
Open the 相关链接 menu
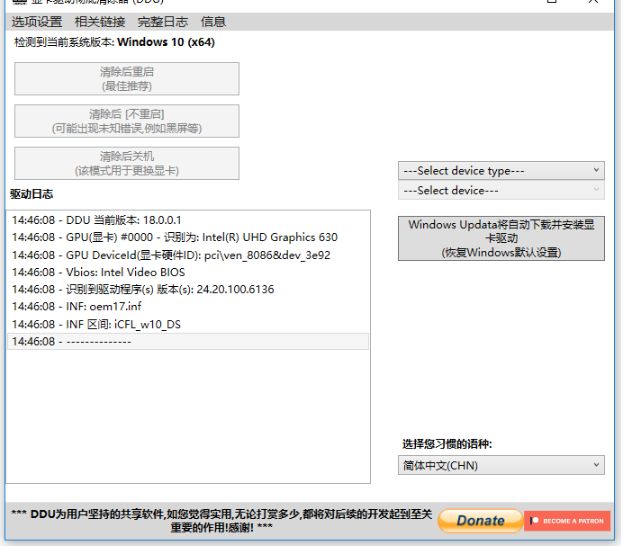coord(100,22)
